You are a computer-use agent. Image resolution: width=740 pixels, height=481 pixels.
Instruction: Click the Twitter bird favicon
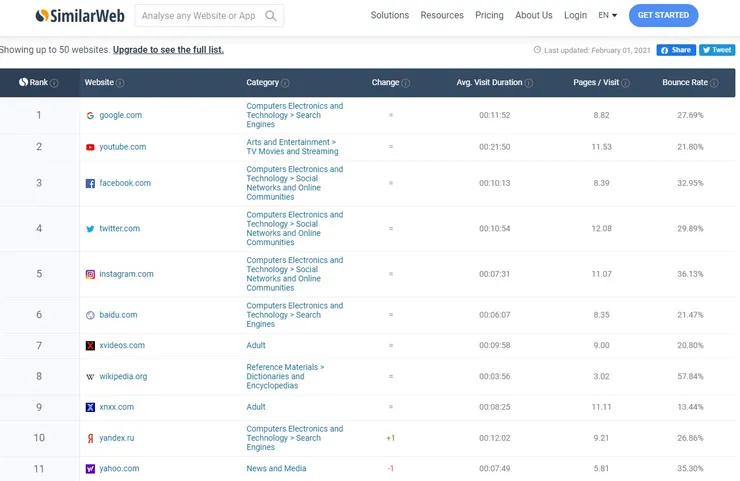pos(90,229)
